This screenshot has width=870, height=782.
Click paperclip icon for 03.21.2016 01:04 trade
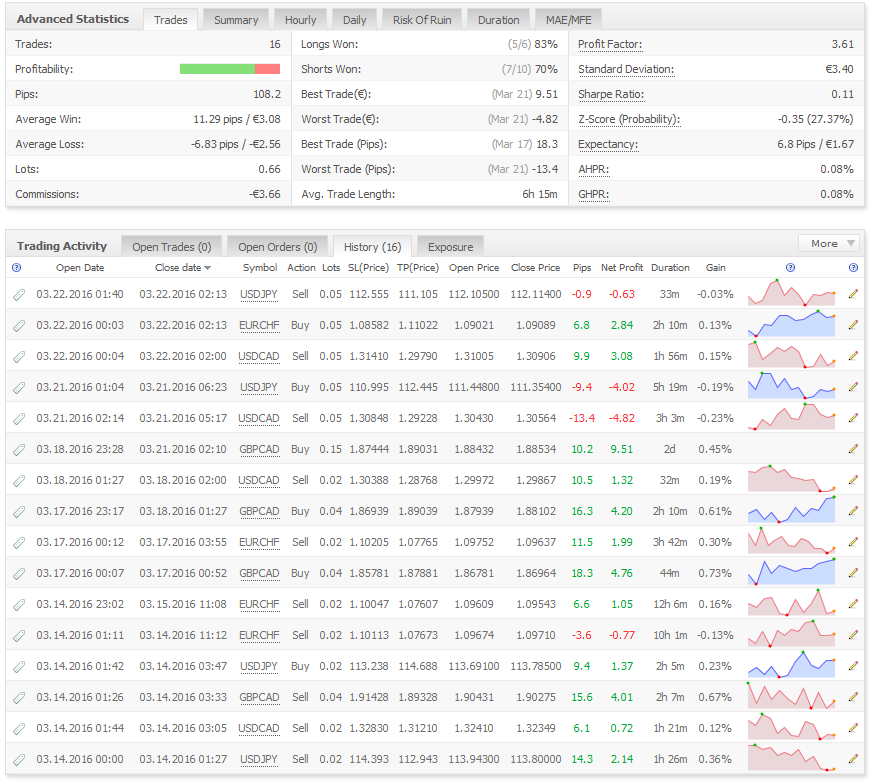pos(19,388)
